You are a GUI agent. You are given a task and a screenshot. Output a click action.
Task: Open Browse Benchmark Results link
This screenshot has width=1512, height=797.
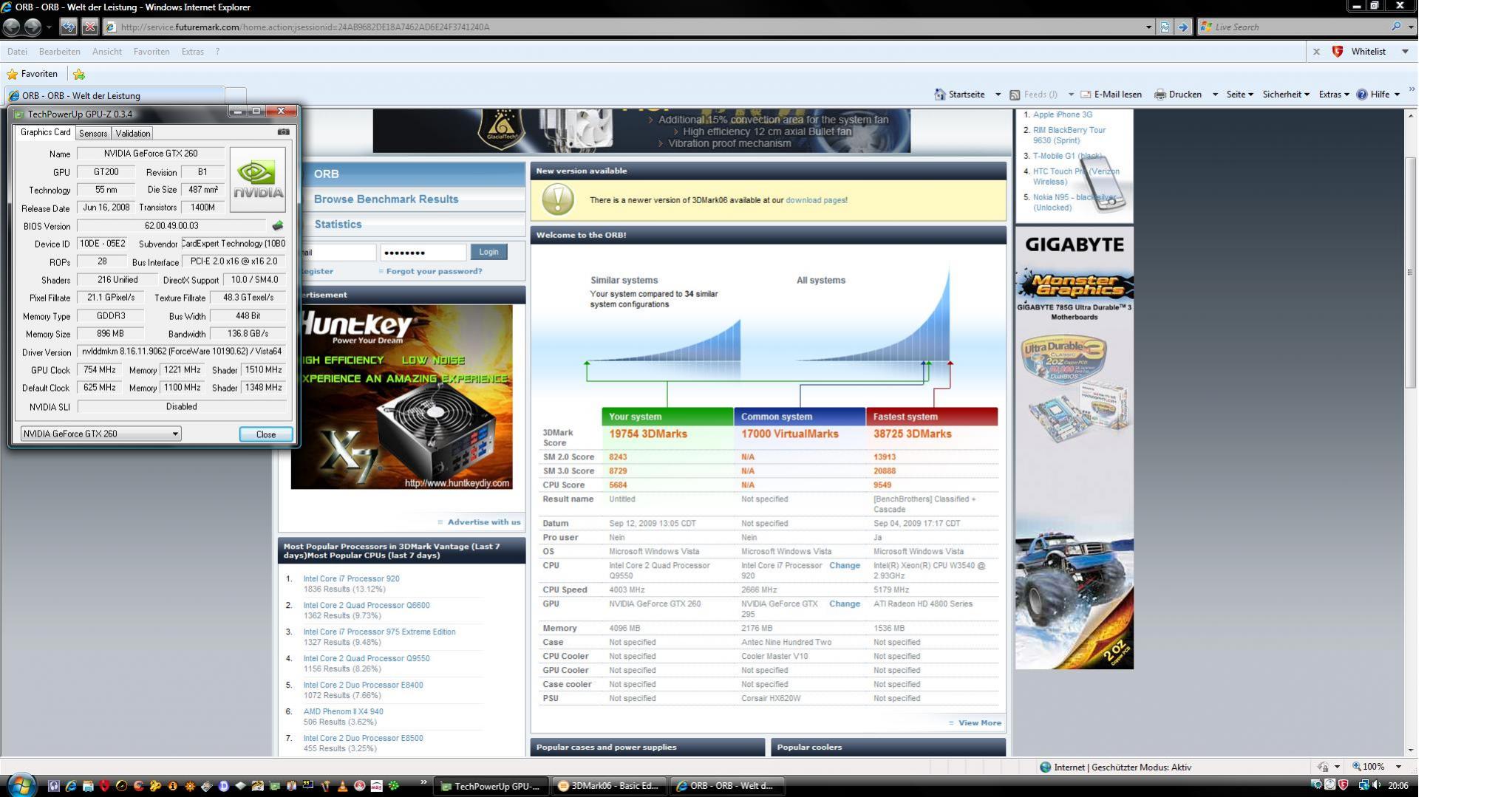tap(386, 199)
